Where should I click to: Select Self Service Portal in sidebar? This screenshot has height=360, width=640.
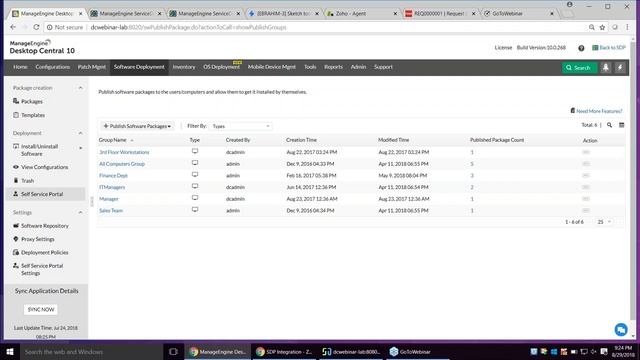click(42, 194)
